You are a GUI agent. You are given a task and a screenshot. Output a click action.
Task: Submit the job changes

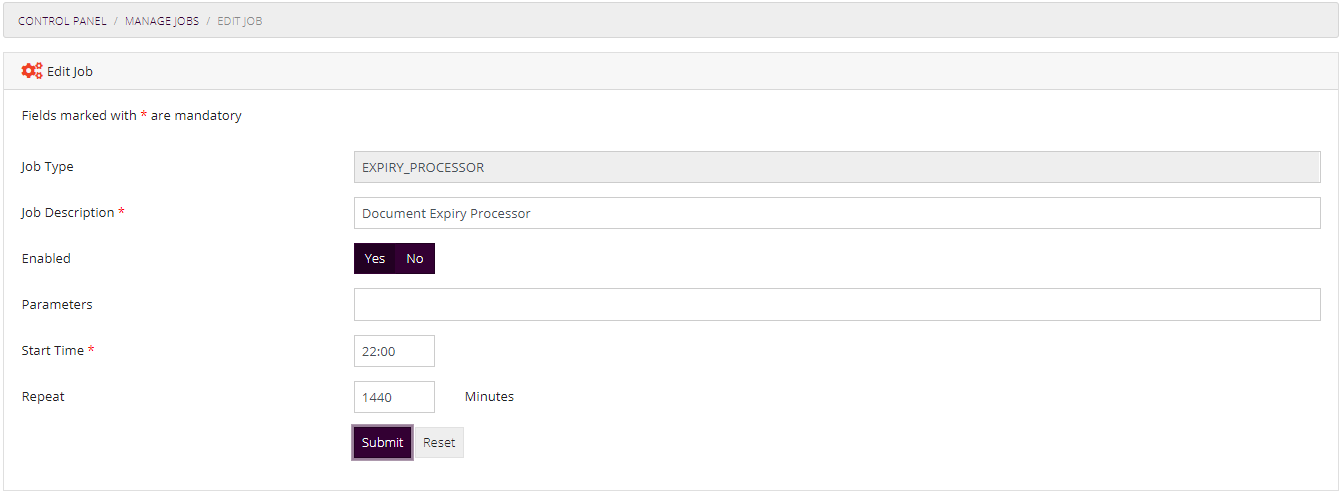382,443
